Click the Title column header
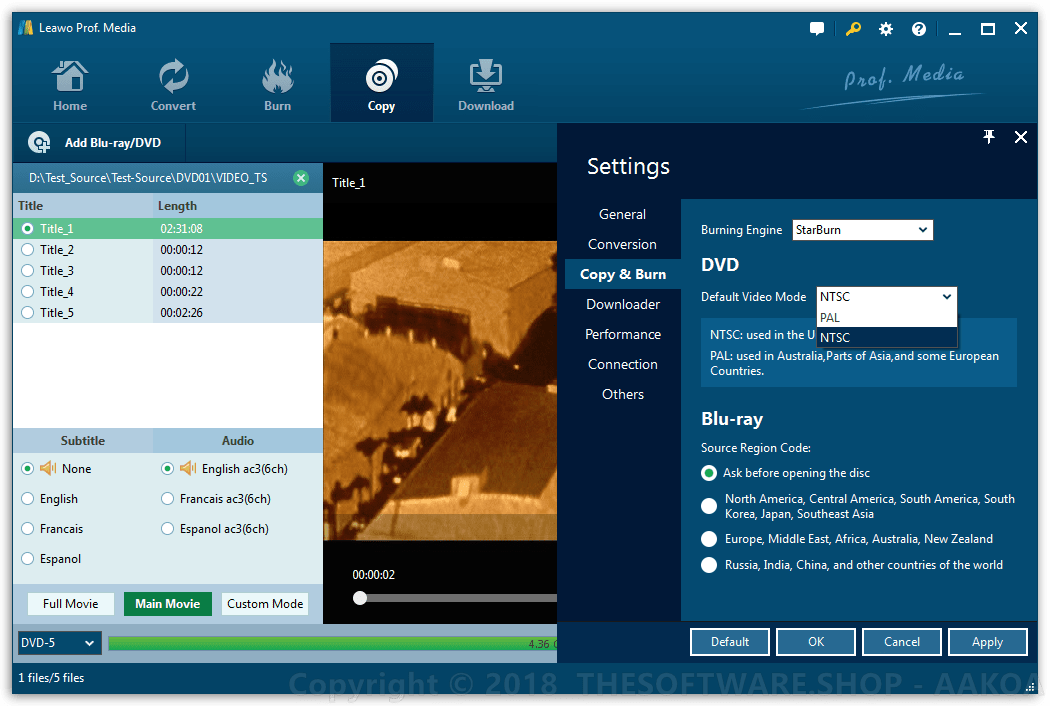The height and width of the screenshot is (706, 1050). pos(83,206)
